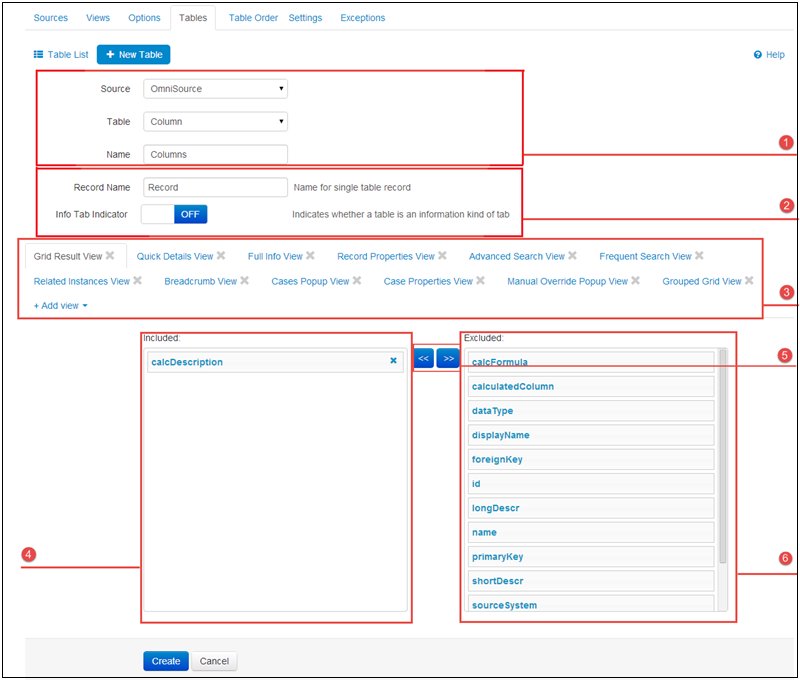
Task: Click the move-left double arrow button
Action: (x=423, y=358)
